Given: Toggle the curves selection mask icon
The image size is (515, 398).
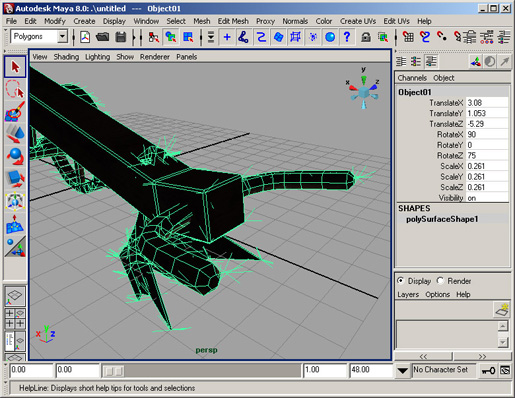Looking at the screenshot, I should [261, 37].
